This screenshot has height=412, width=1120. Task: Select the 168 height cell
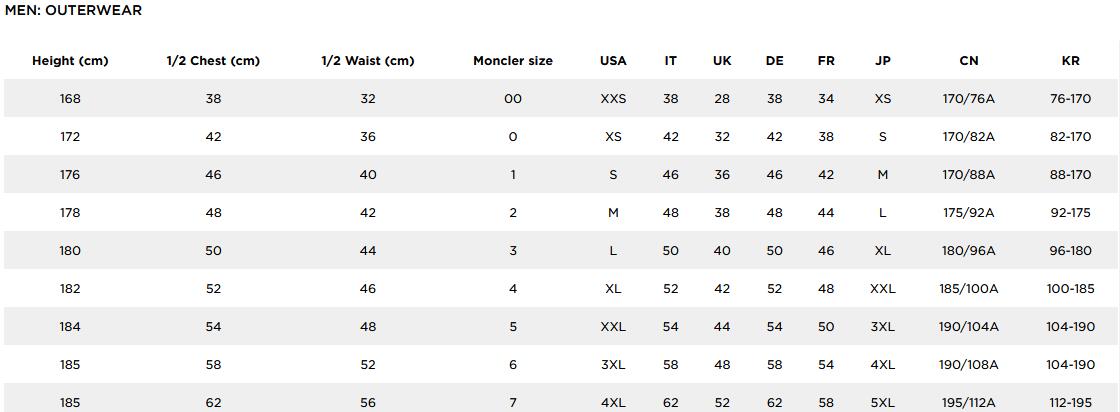coord(70,99)
